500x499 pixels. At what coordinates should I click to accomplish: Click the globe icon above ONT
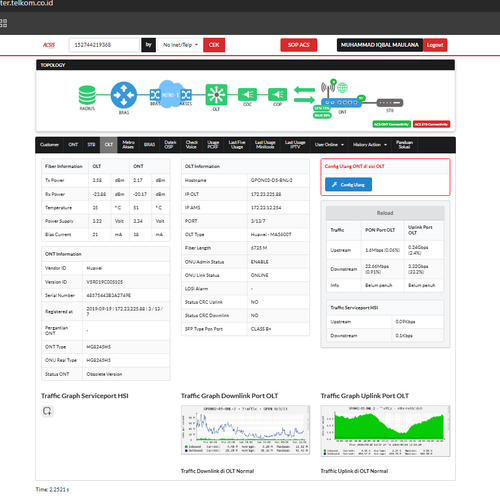pos(342,88)
